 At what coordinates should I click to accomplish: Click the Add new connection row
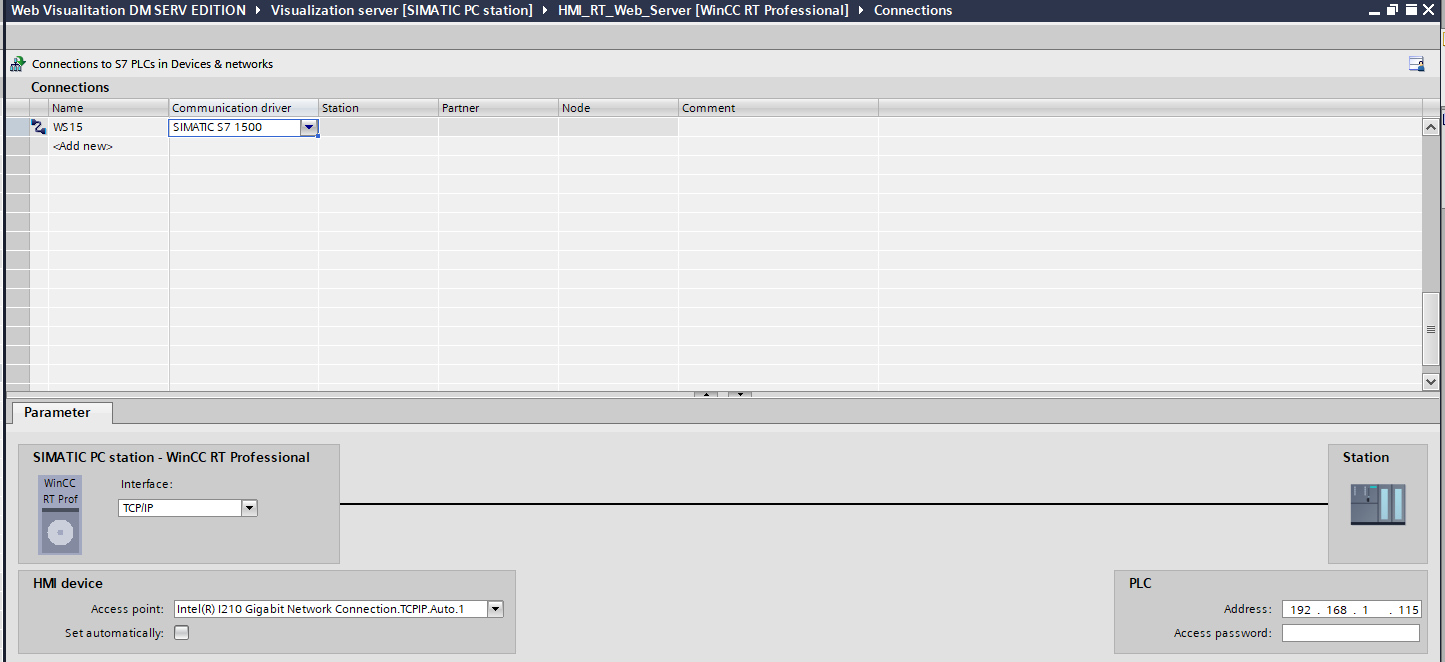click(x=82, y=146)
